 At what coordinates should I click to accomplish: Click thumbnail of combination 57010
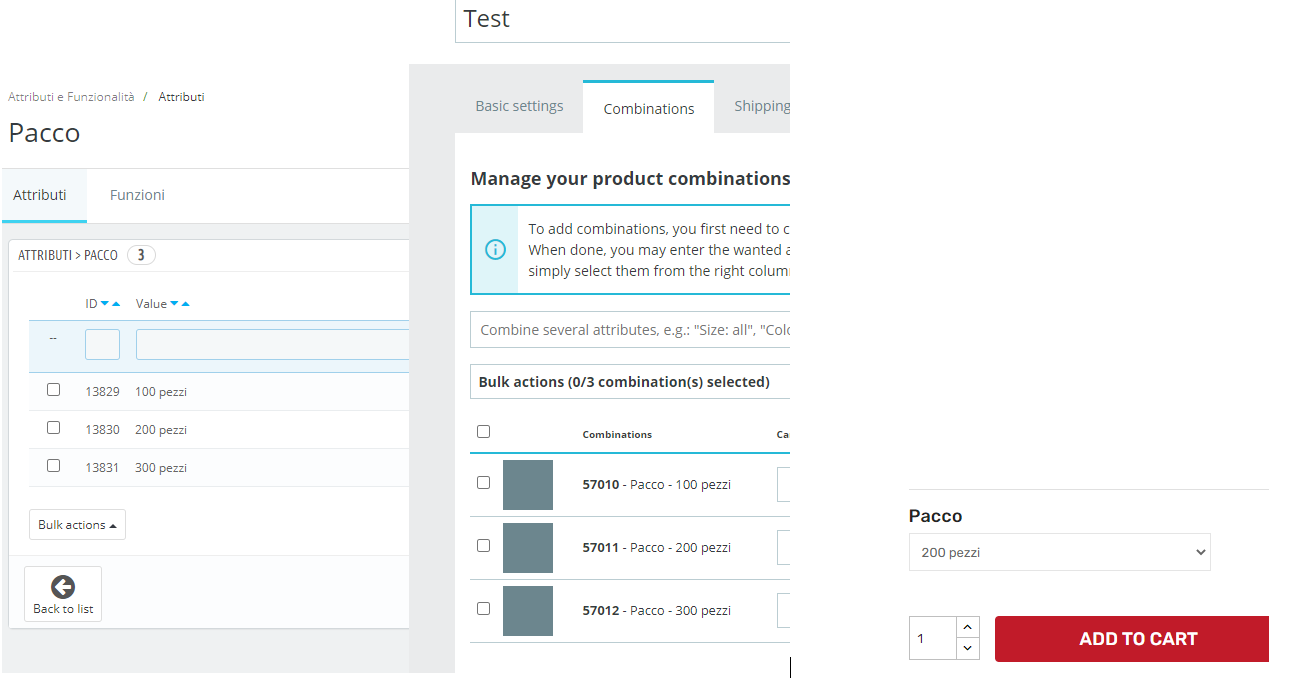click(528, 485)
